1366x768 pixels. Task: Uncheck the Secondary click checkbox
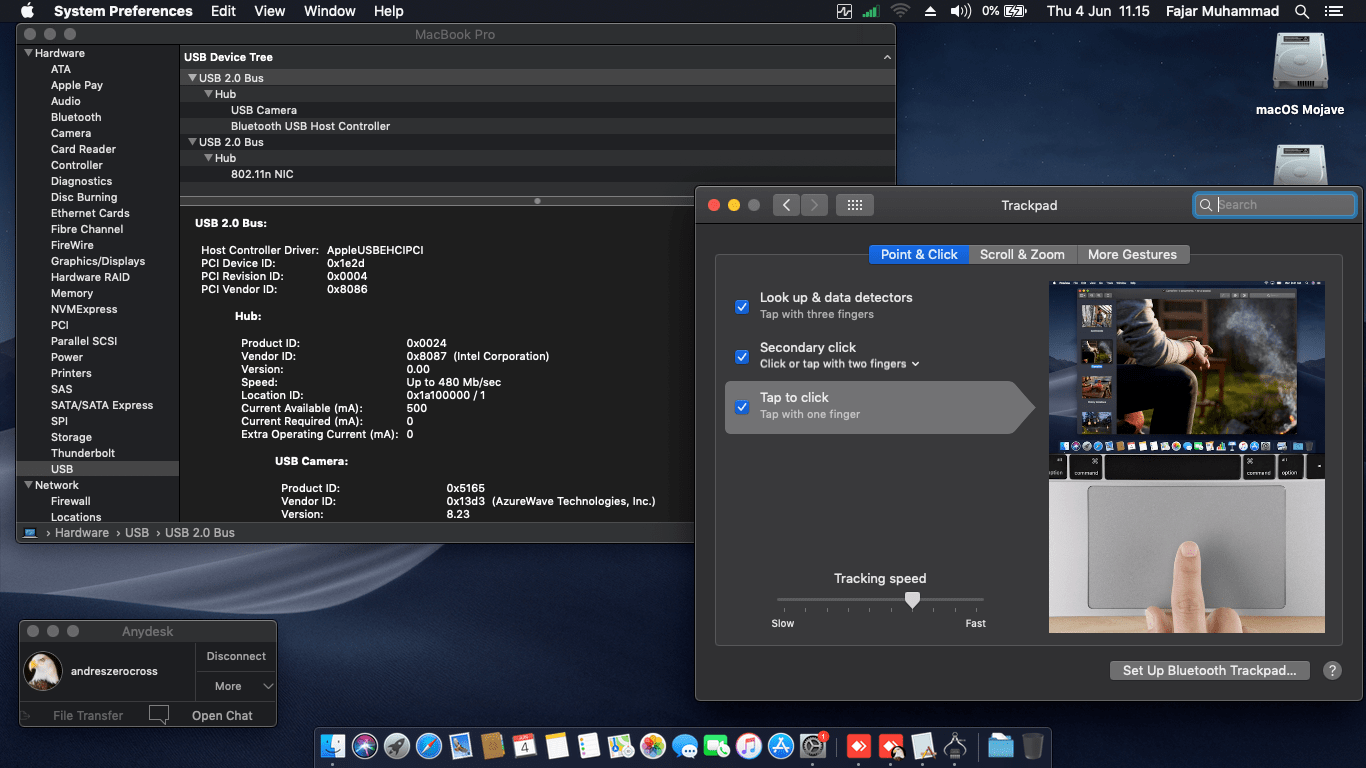742,356
